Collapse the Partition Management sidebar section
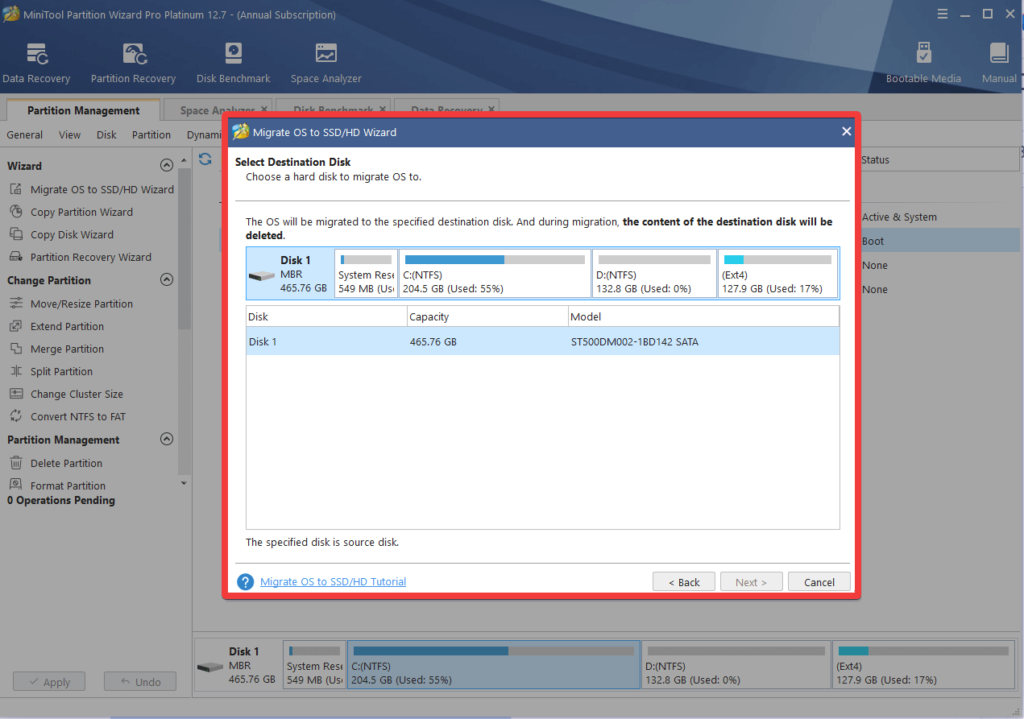Viewport: 1024px width, 719px height. [167, 439]
